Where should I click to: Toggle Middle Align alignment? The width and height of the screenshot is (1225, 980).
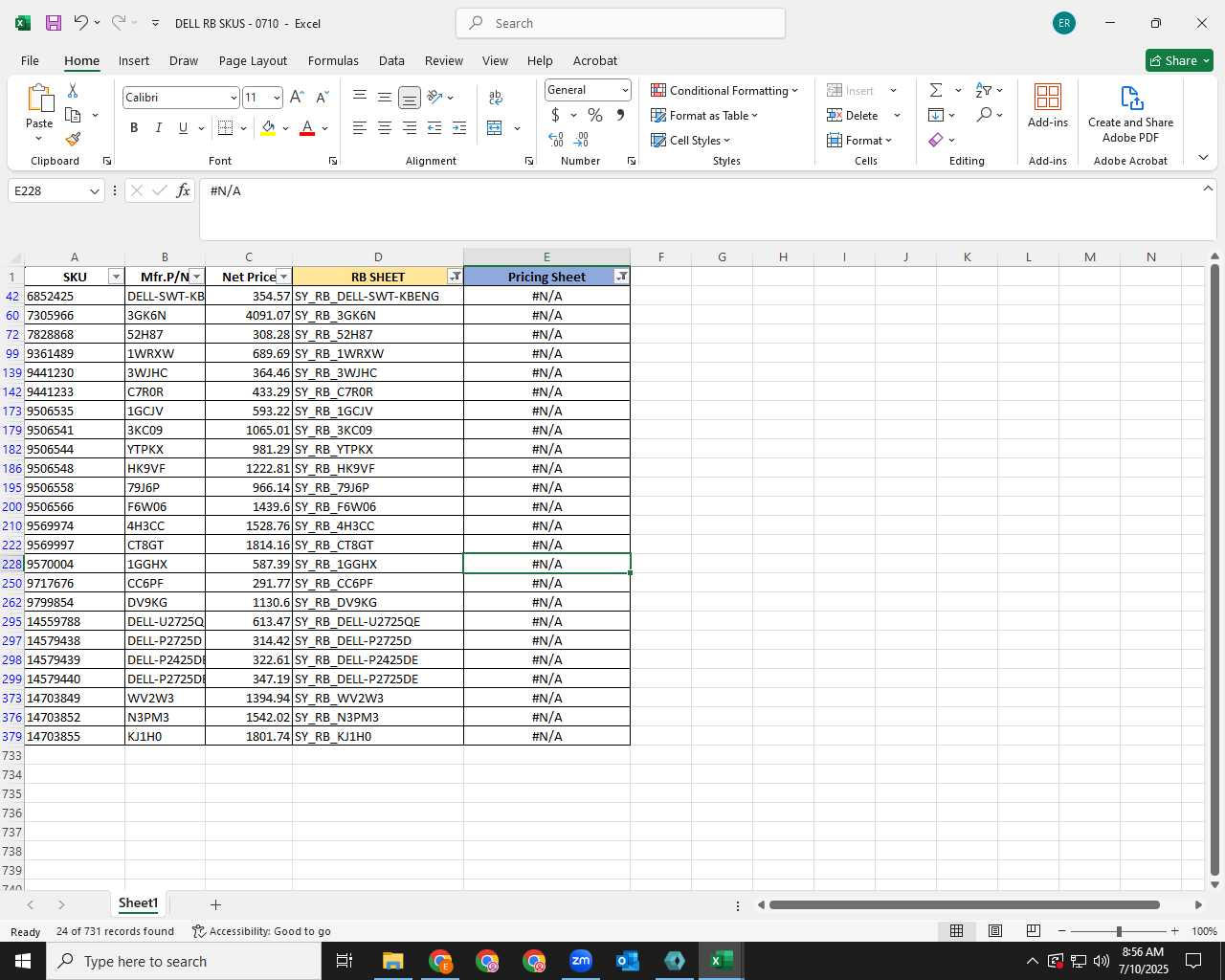(385, 98)
